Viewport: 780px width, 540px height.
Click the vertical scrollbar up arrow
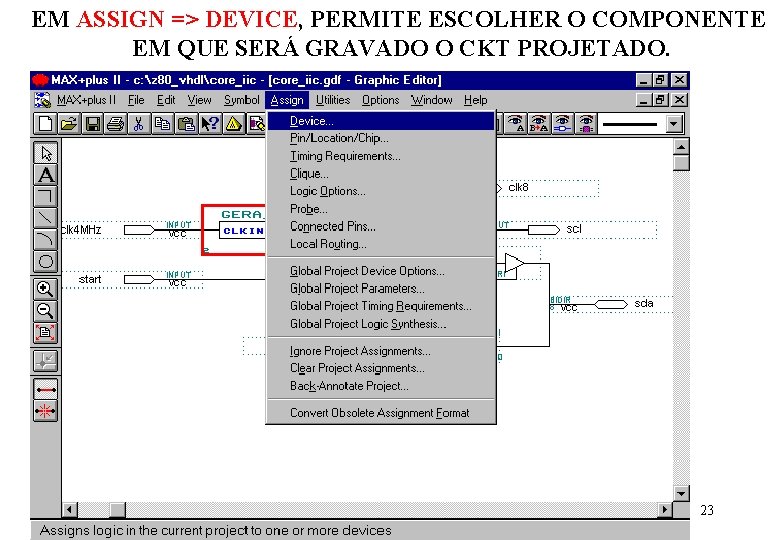point(681,147)
